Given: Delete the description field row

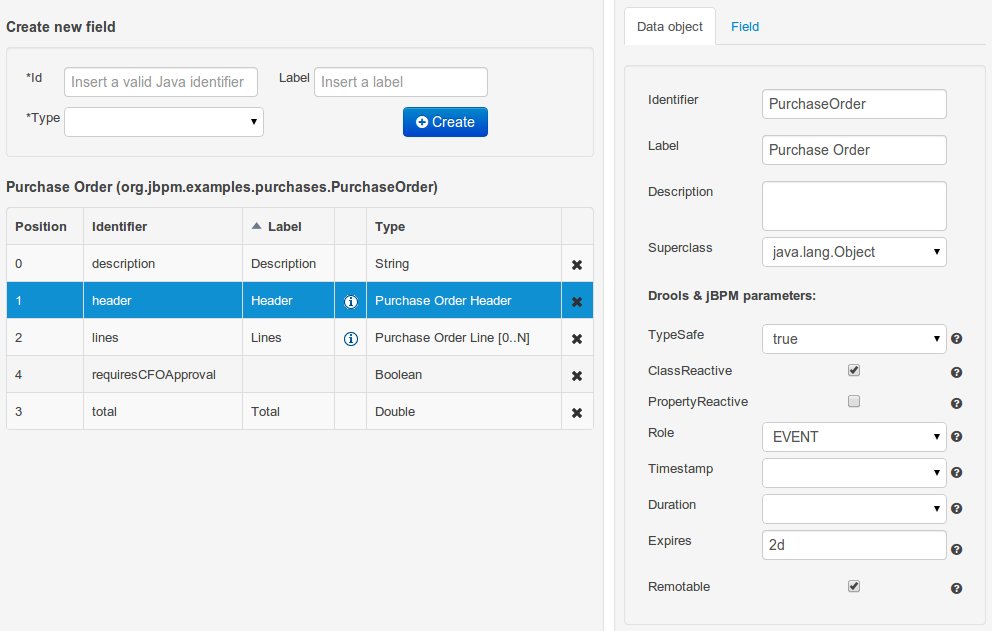Looking at the screenshot, I should tap(577, 265).
